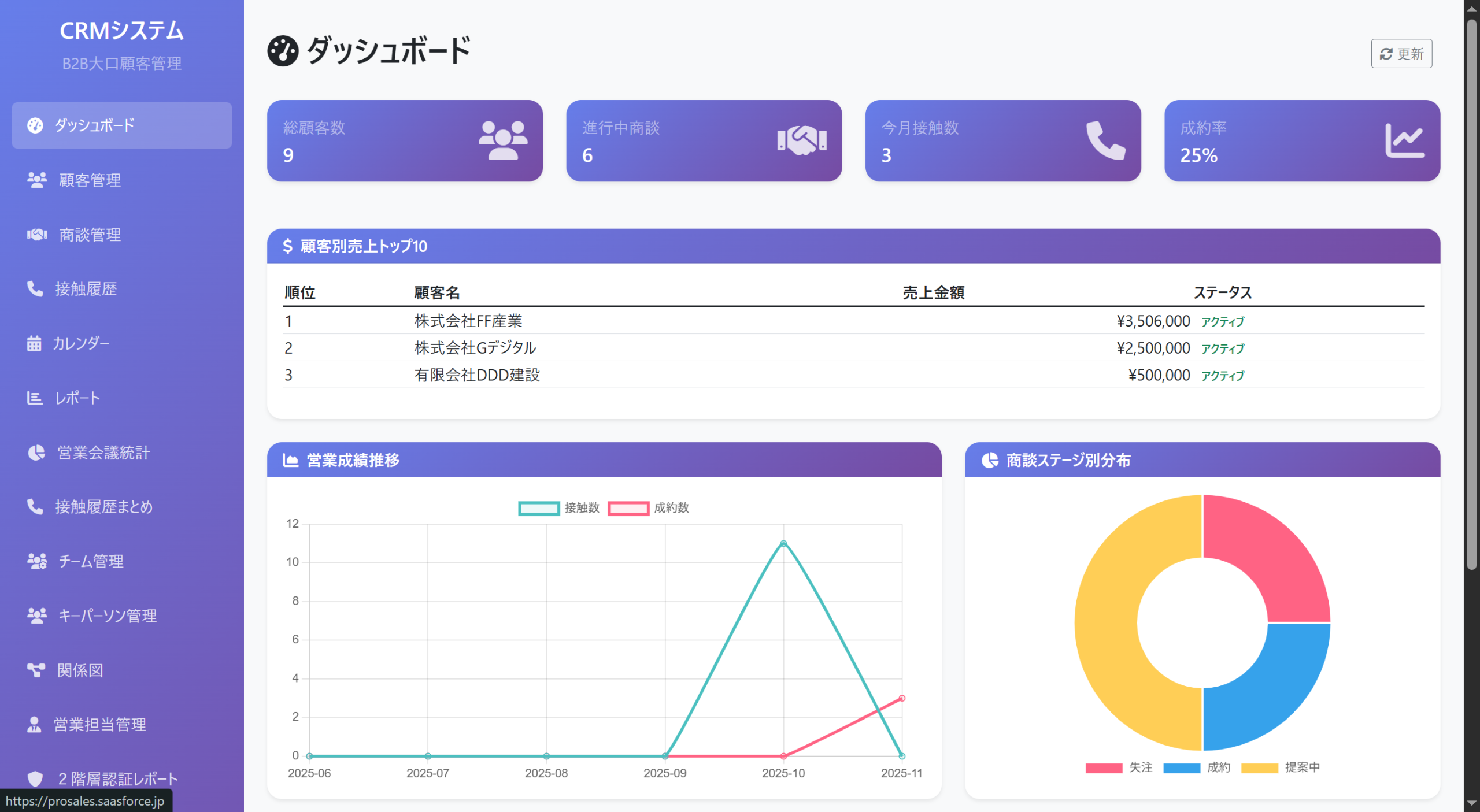The height and width of the screenshot is (812, 1480).
Task: Select the 顧客管理 users icon
Action: tap(36, 180)
